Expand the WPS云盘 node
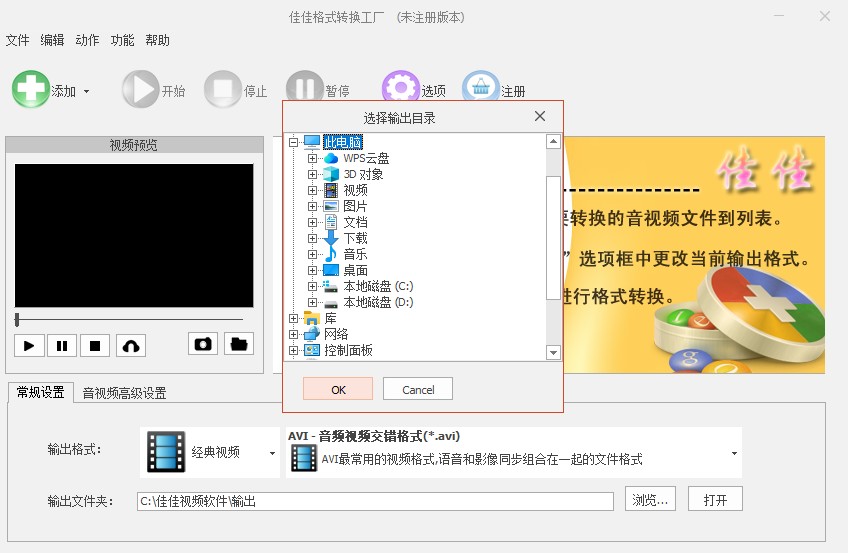 tap(312, 158)
